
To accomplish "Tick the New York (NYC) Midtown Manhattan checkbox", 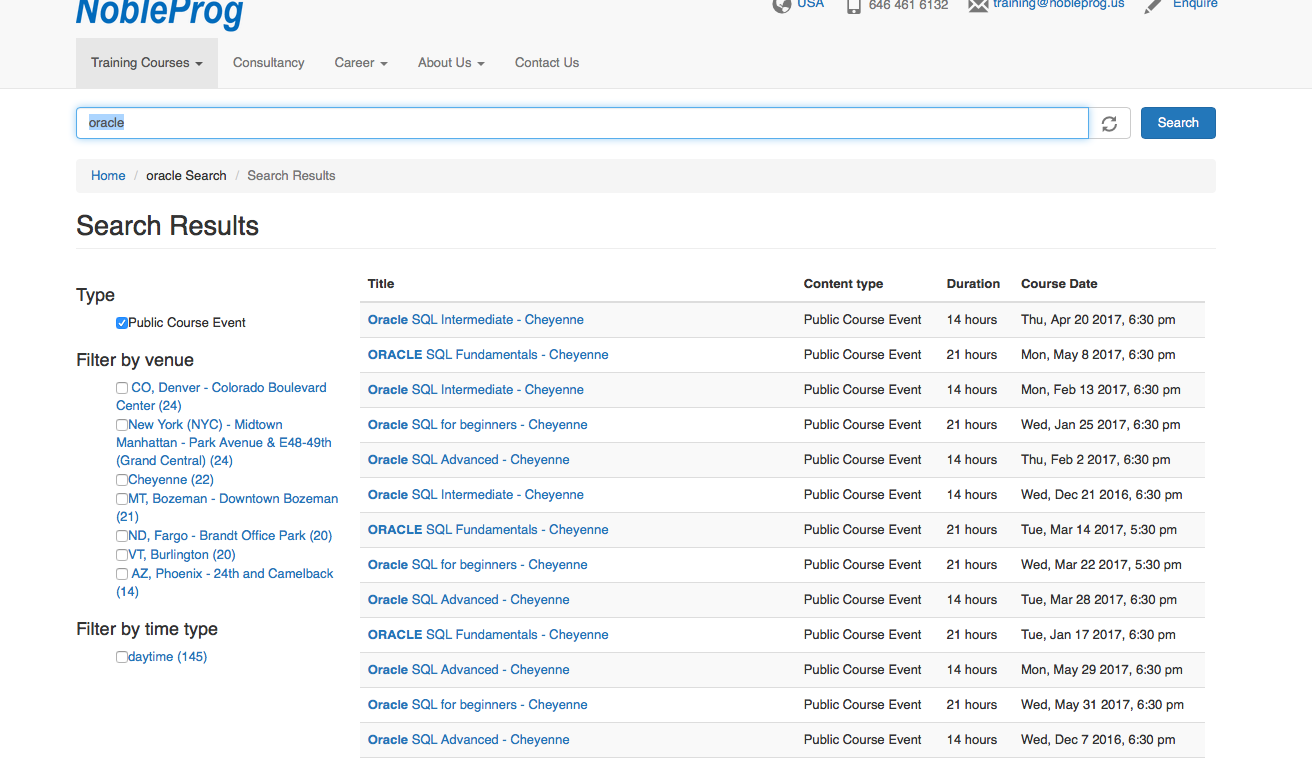I will (122, 425).
